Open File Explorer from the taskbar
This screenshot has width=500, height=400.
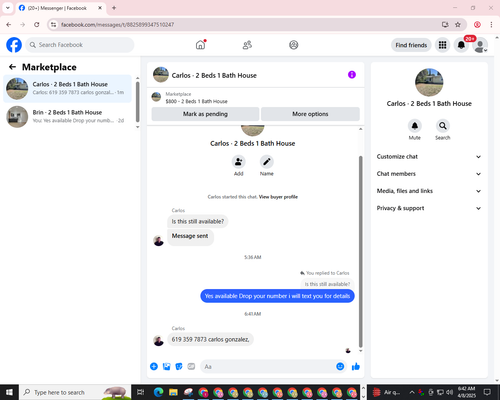173,392
